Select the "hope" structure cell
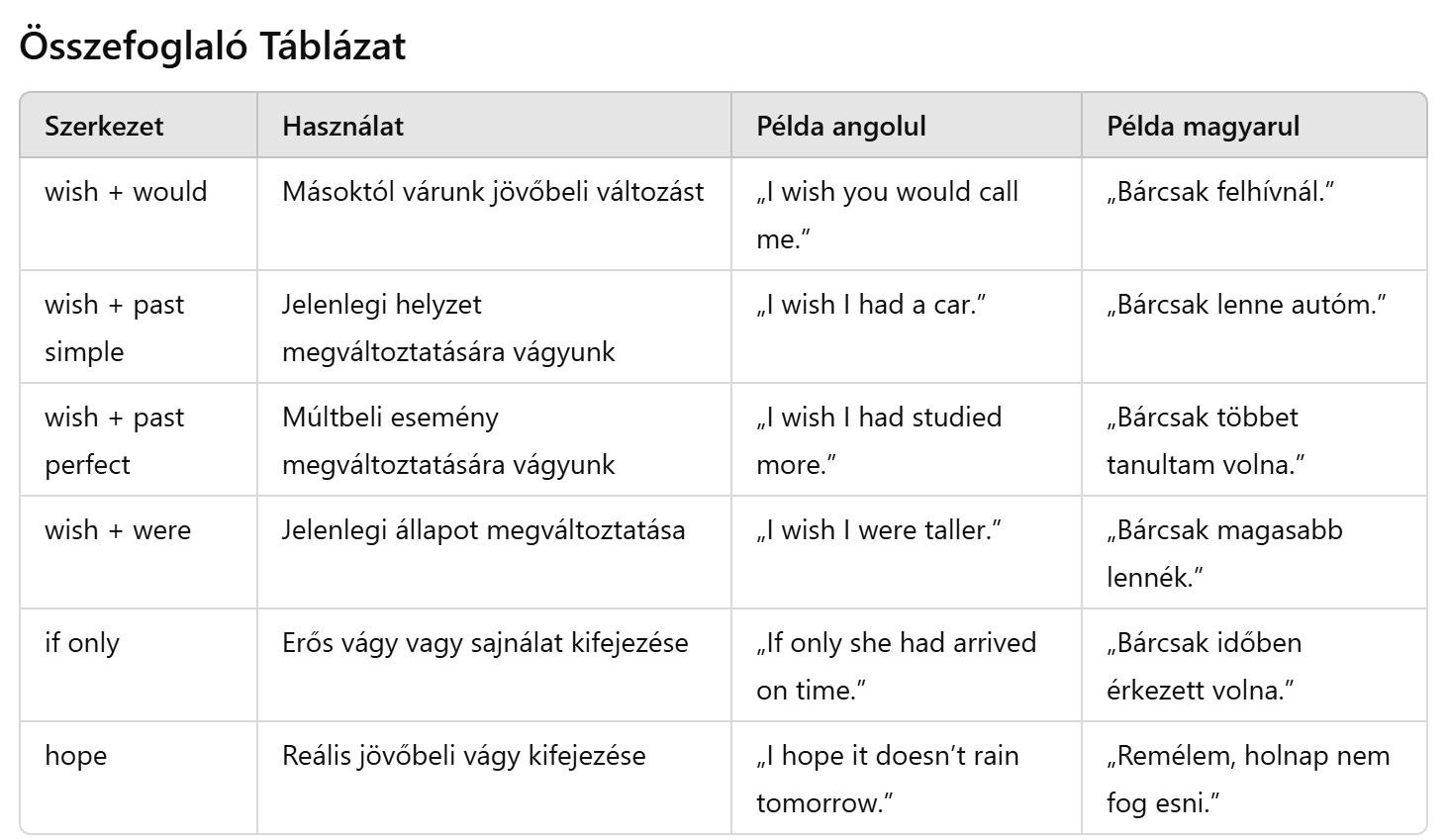The height and width of the screenshot is (840, 1448). click(75, 756)
